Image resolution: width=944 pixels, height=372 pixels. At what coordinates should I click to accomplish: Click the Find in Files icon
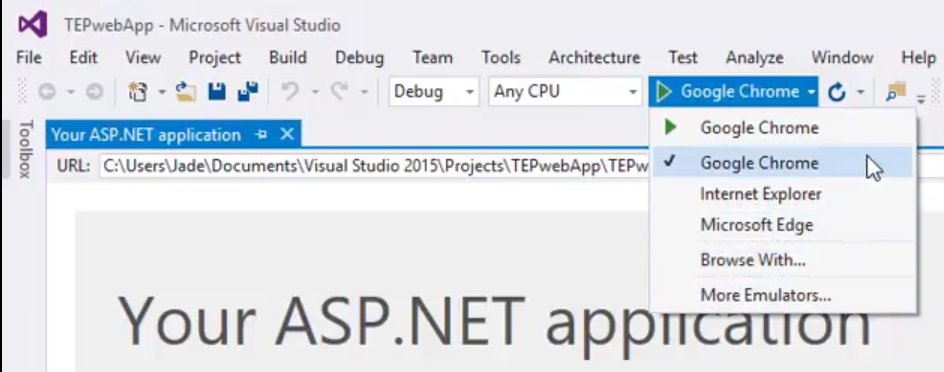(896, 91)
